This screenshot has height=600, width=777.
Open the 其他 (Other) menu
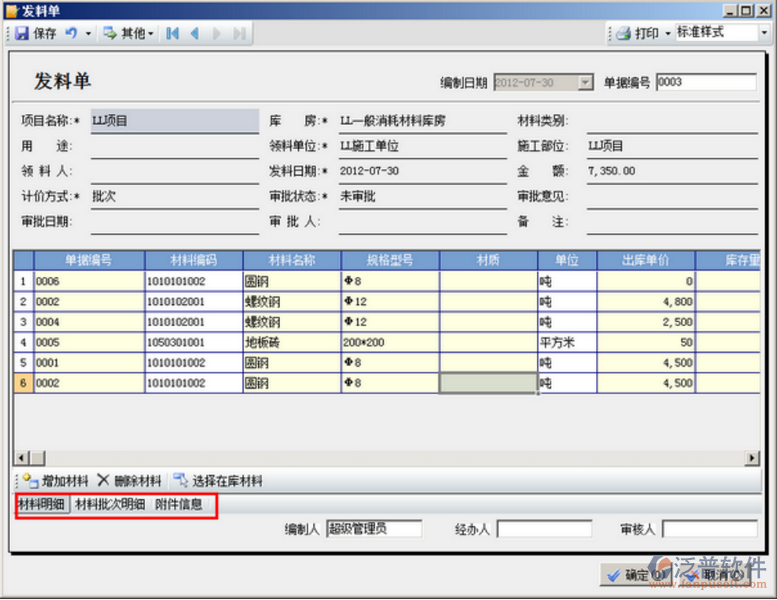(128, 33)
